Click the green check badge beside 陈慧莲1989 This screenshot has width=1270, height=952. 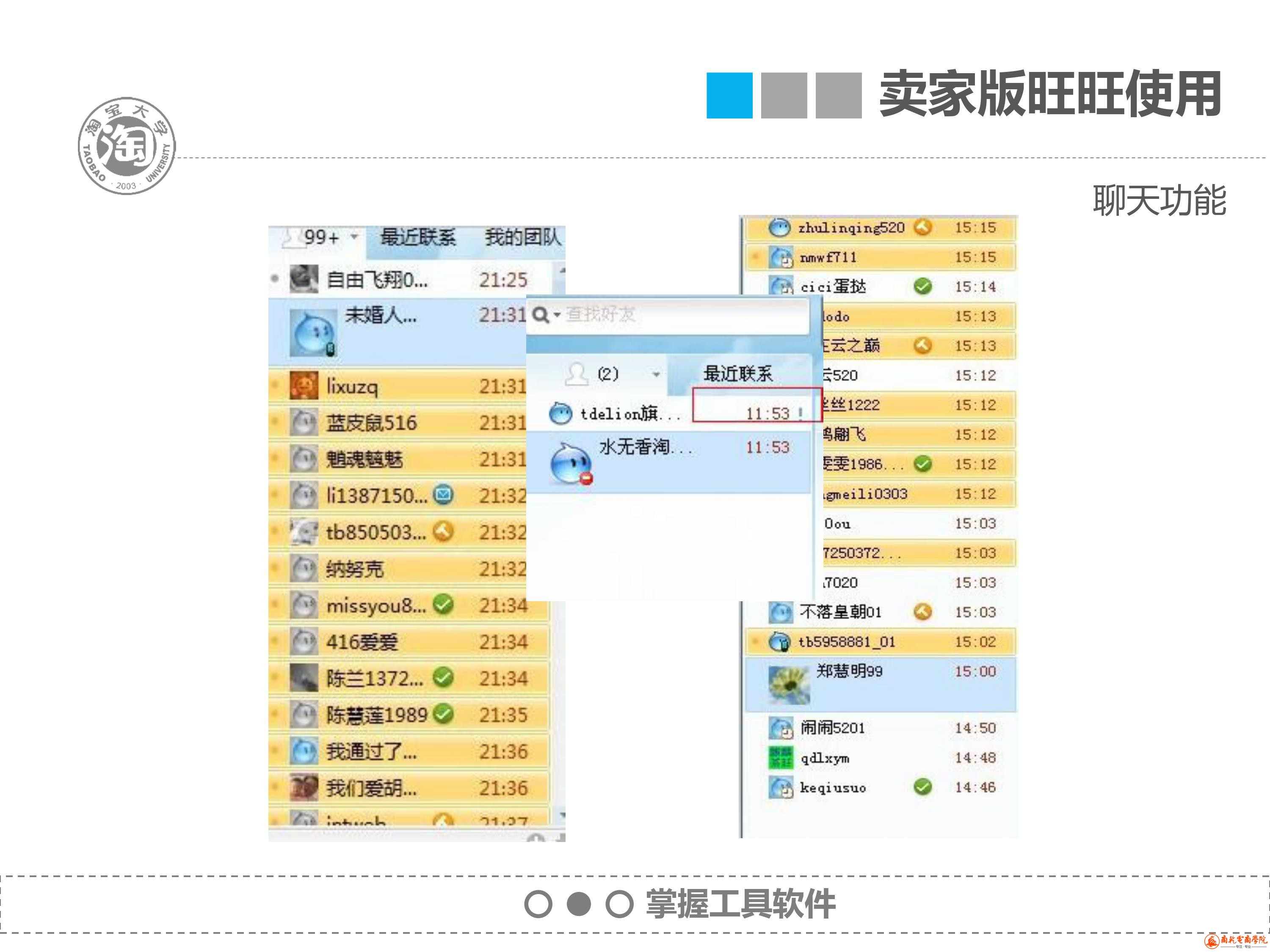tap(443, 713)
